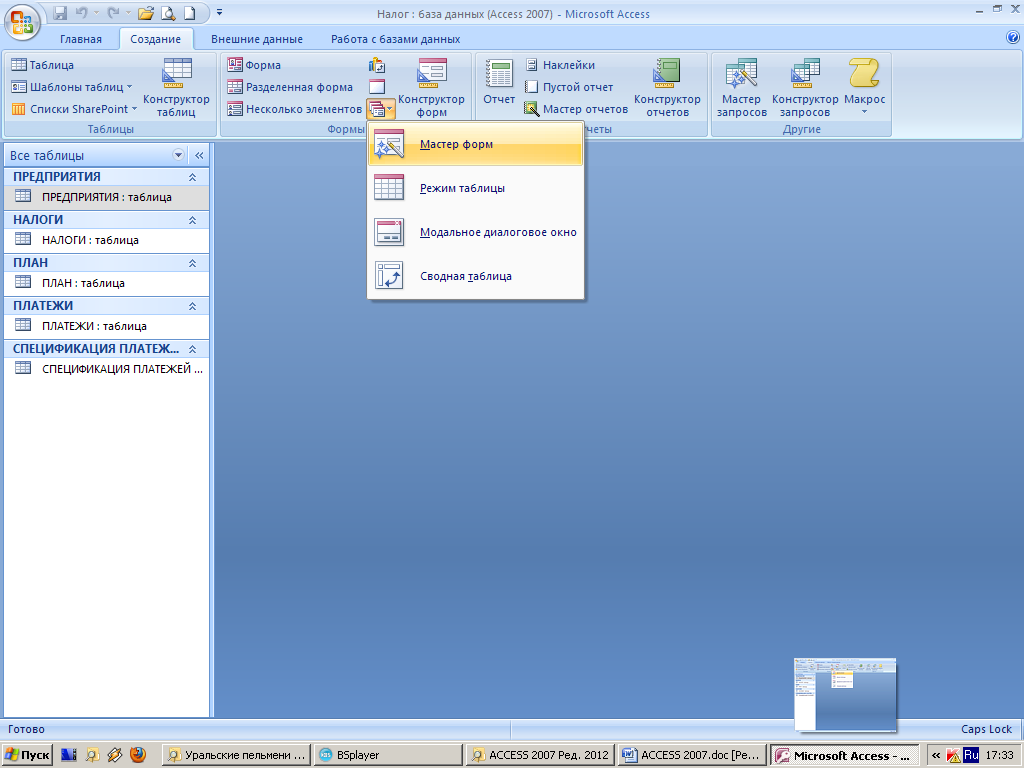The width and height of the screenshot is (1024, 768).
Task: Select Мастер форм menu item
Action: (475, 144)
